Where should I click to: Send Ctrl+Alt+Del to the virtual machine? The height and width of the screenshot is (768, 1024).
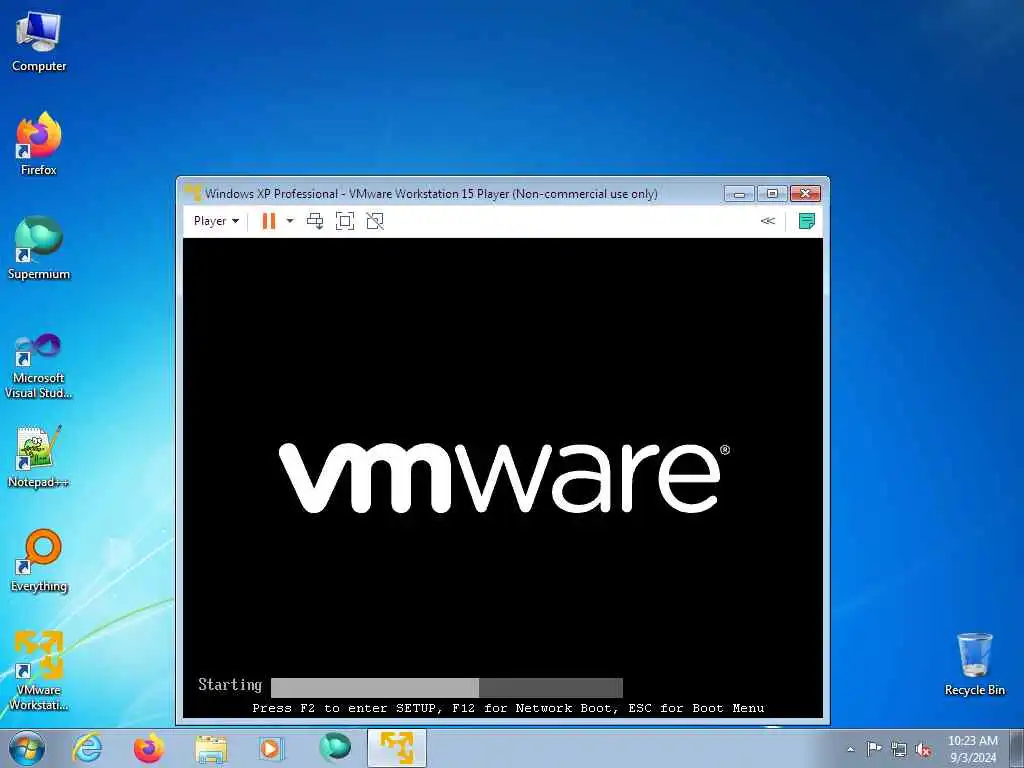(315, 221)
